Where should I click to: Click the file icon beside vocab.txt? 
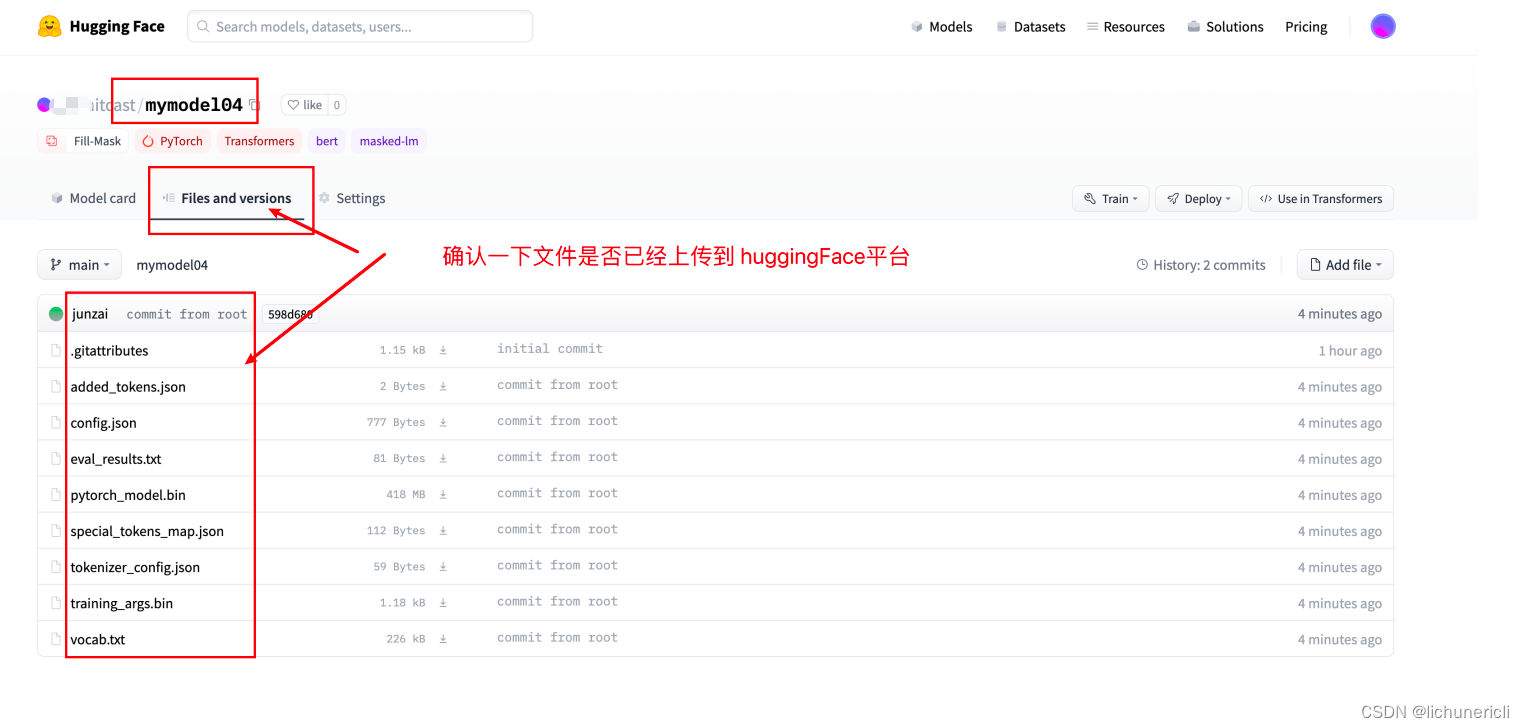(57, 639)
